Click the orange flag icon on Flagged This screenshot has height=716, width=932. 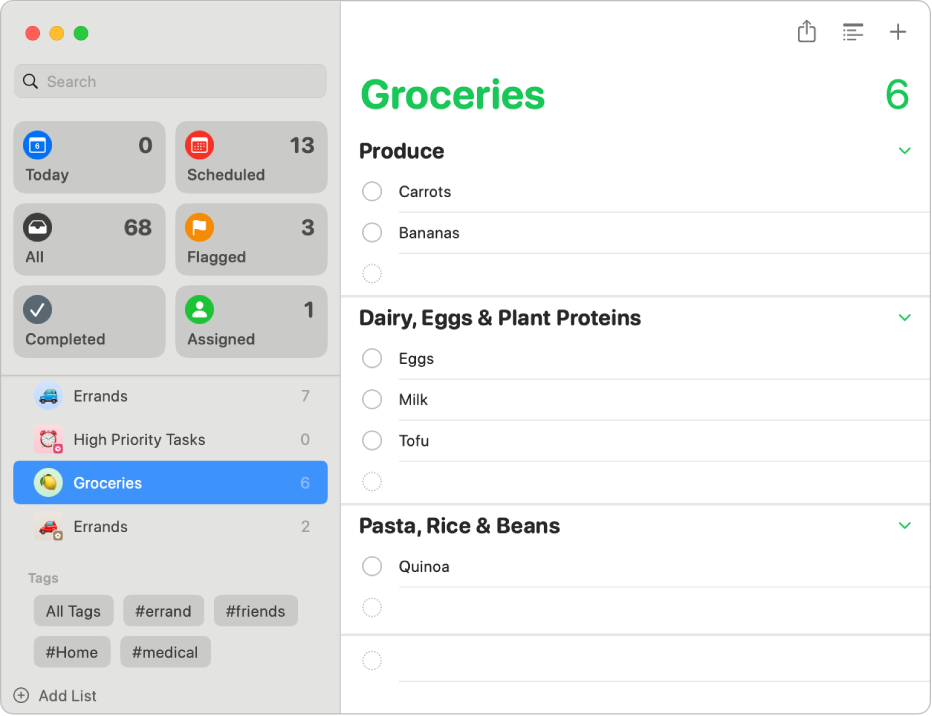point(200,227)
